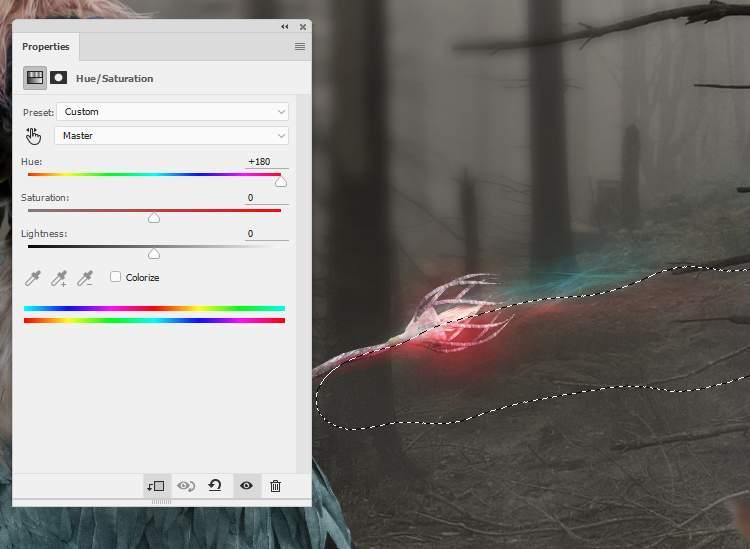View previous state of the adjustment
The height and width of the screenshot is (549, 750).
point(186,486)
